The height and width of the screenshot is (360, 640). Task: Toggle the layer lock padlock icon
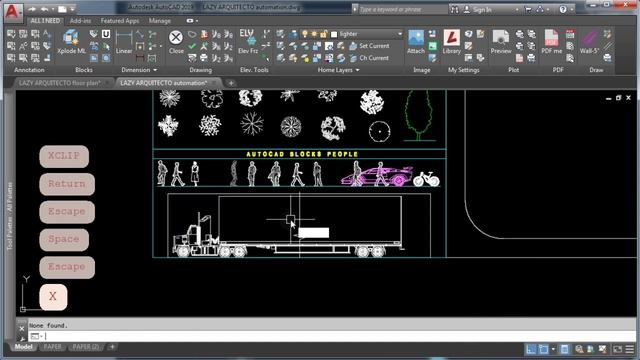click(x=324, y=34)
